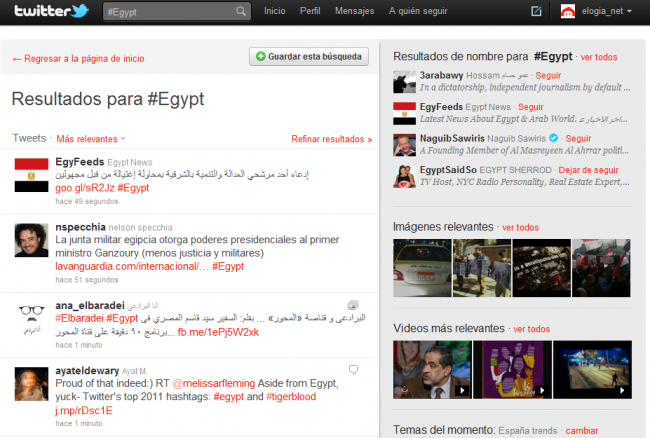Open Mensajes in top navigation

[x=354, y=11]
